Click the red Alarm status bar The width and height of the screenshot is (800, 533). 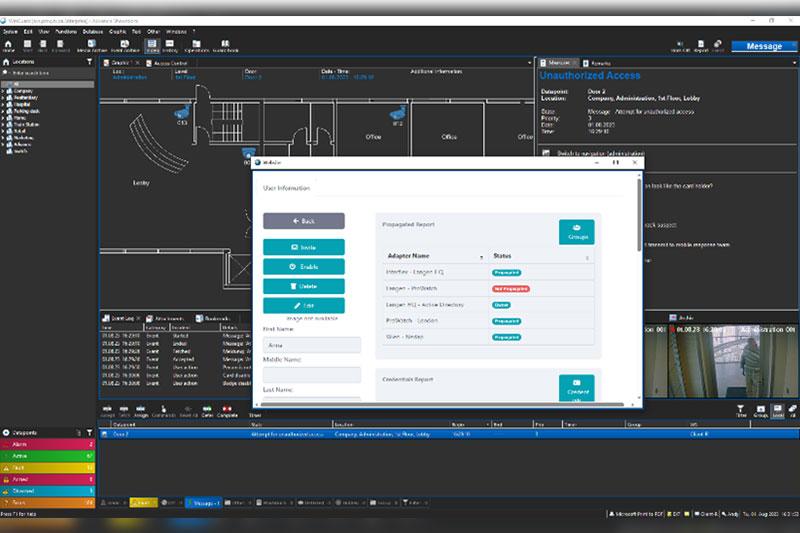[48, 443]
